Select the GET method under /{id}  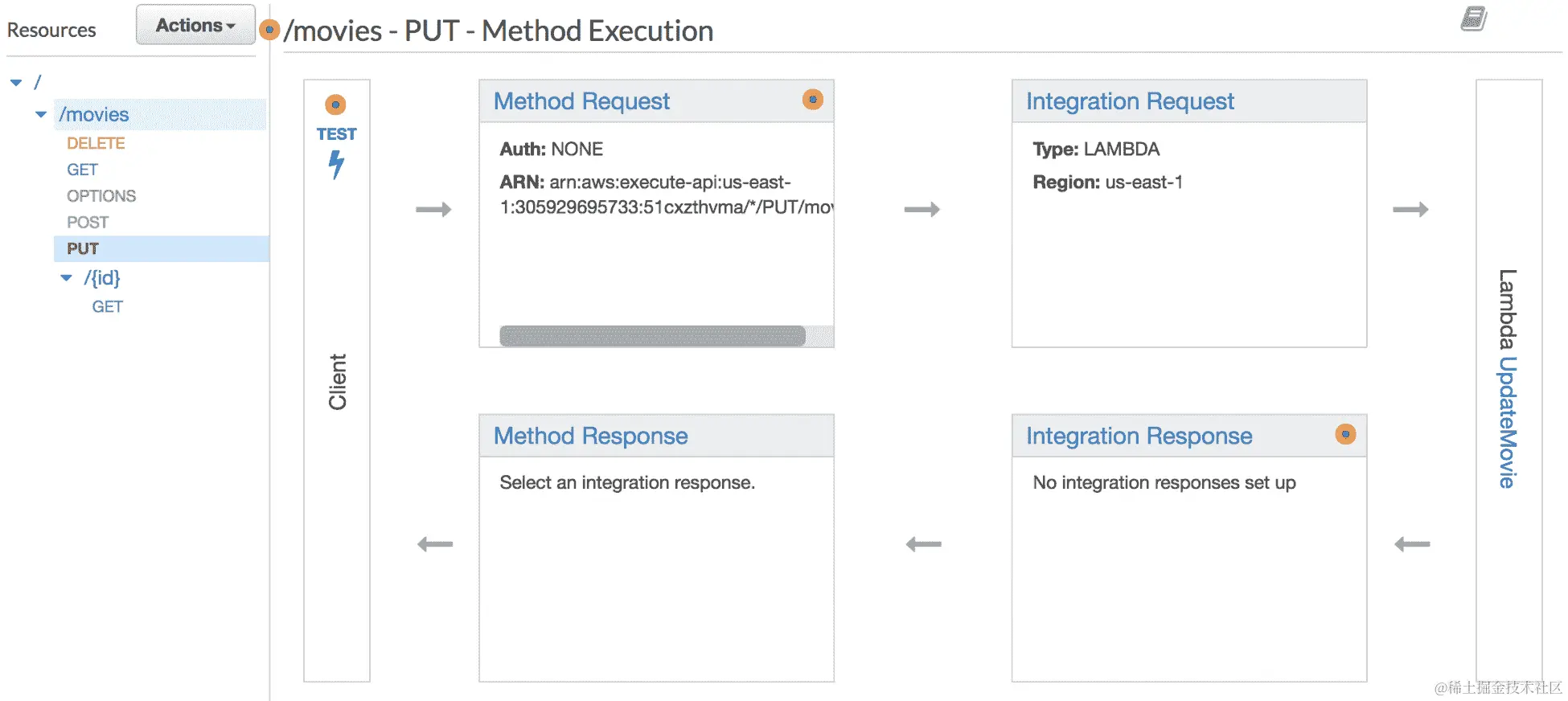tap(107, 307)
